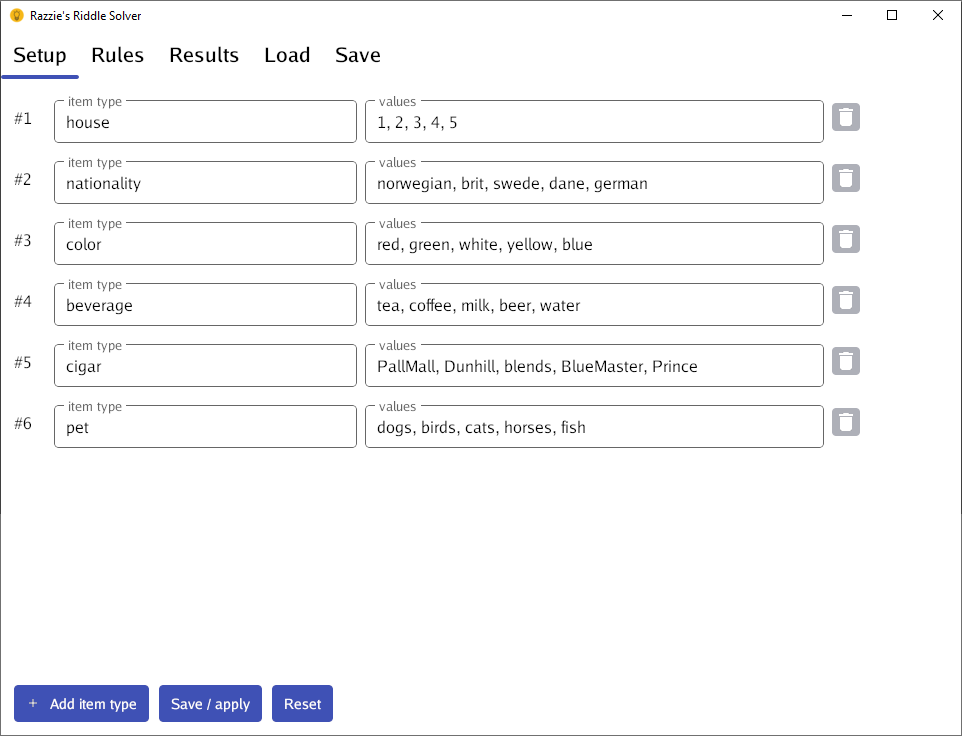Switch to the Setup tab
The image size is (962, 736).
pos(40,55)
